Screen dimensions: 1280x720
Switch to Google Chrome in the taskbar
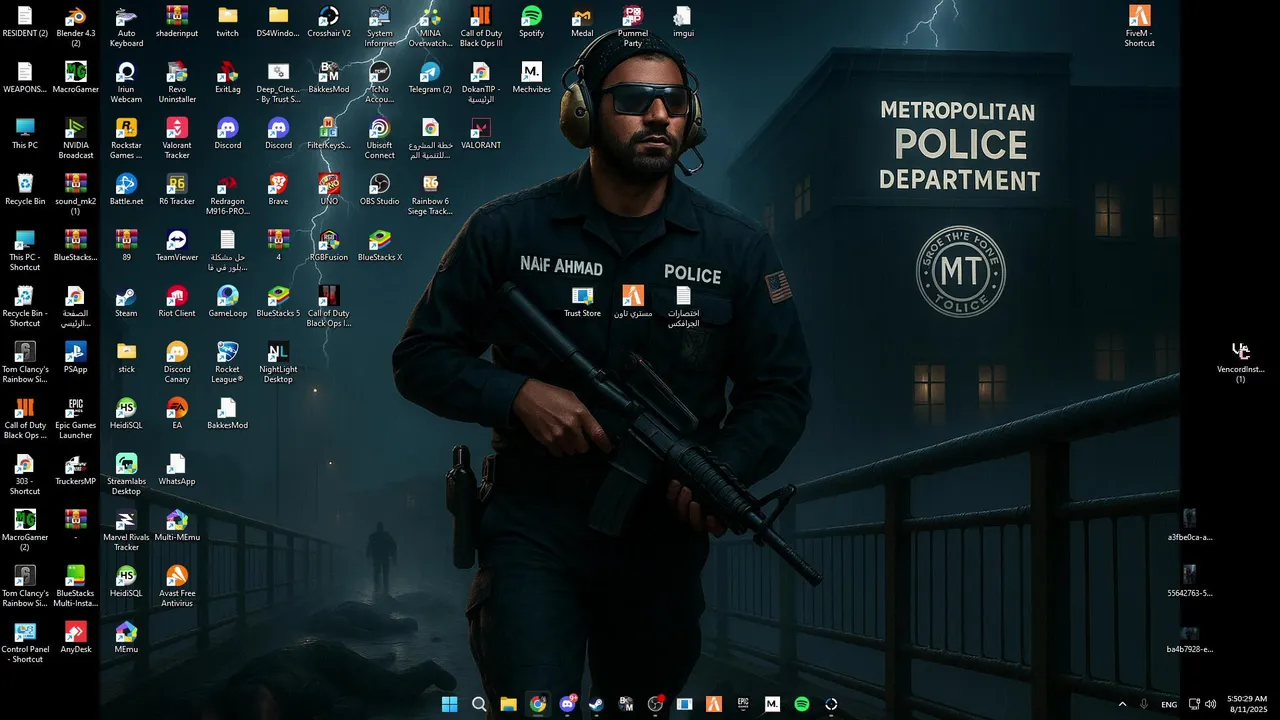coord(538,704)
